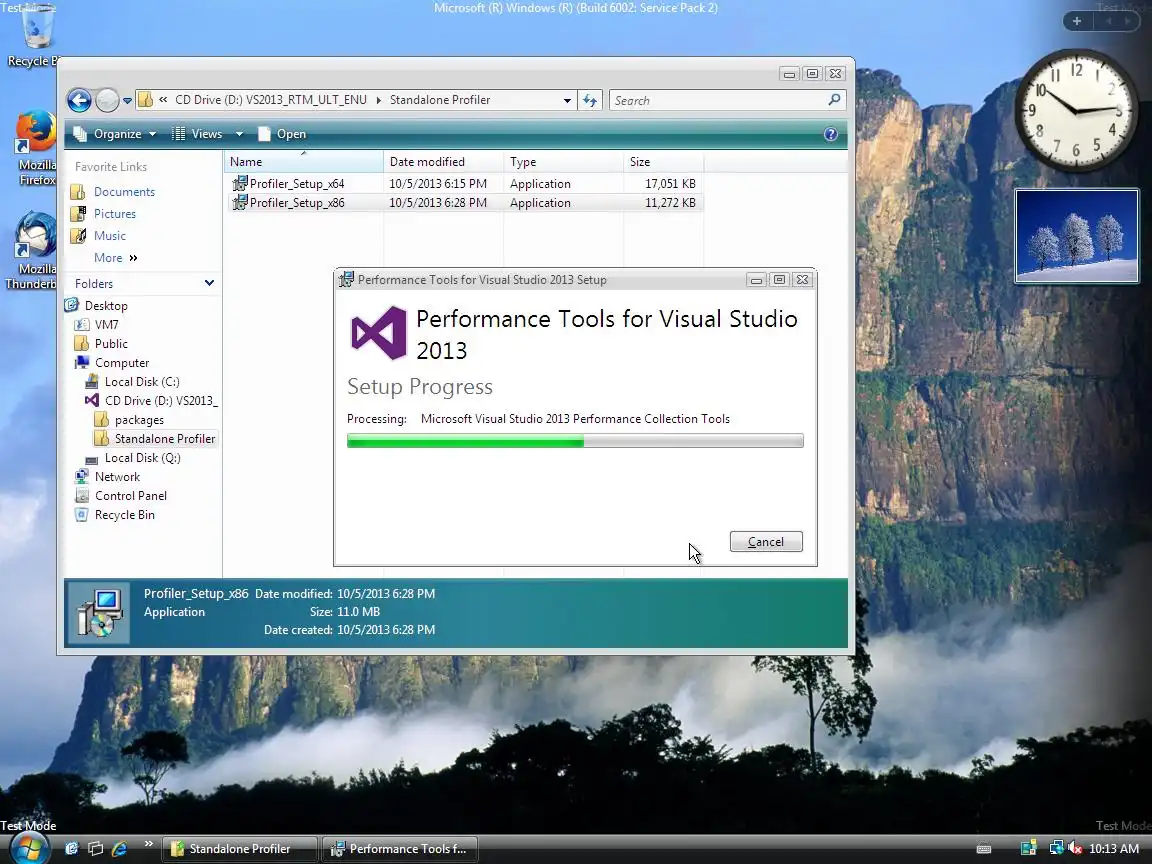Viewport: 1152px width, 864px height.
Task: Click the blue Help question-mark icon
Action: pyautogui.click(x=831, y=134)
